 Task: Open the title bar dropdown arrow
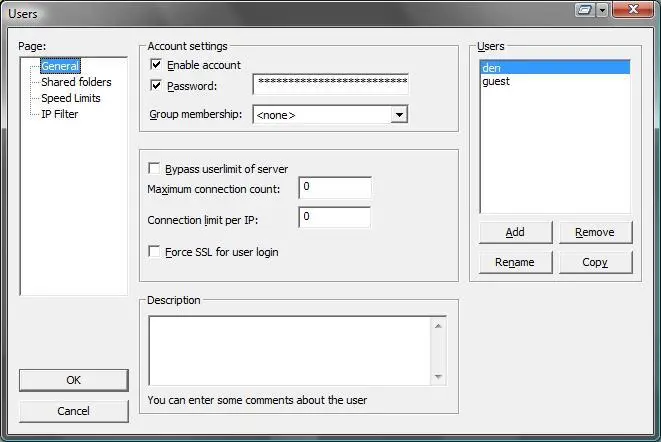pos(602,10)
